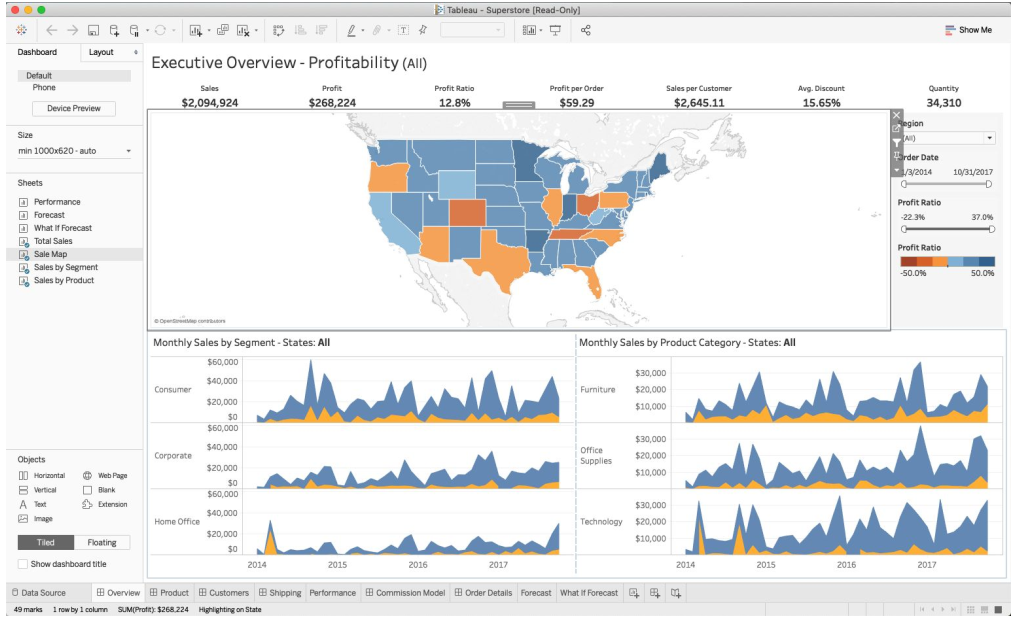Image resolution: width=1026 pixels, height=626 pixels.
Task: Click the Duplicate sheet toolbar icon
Action: coord(222,30)
